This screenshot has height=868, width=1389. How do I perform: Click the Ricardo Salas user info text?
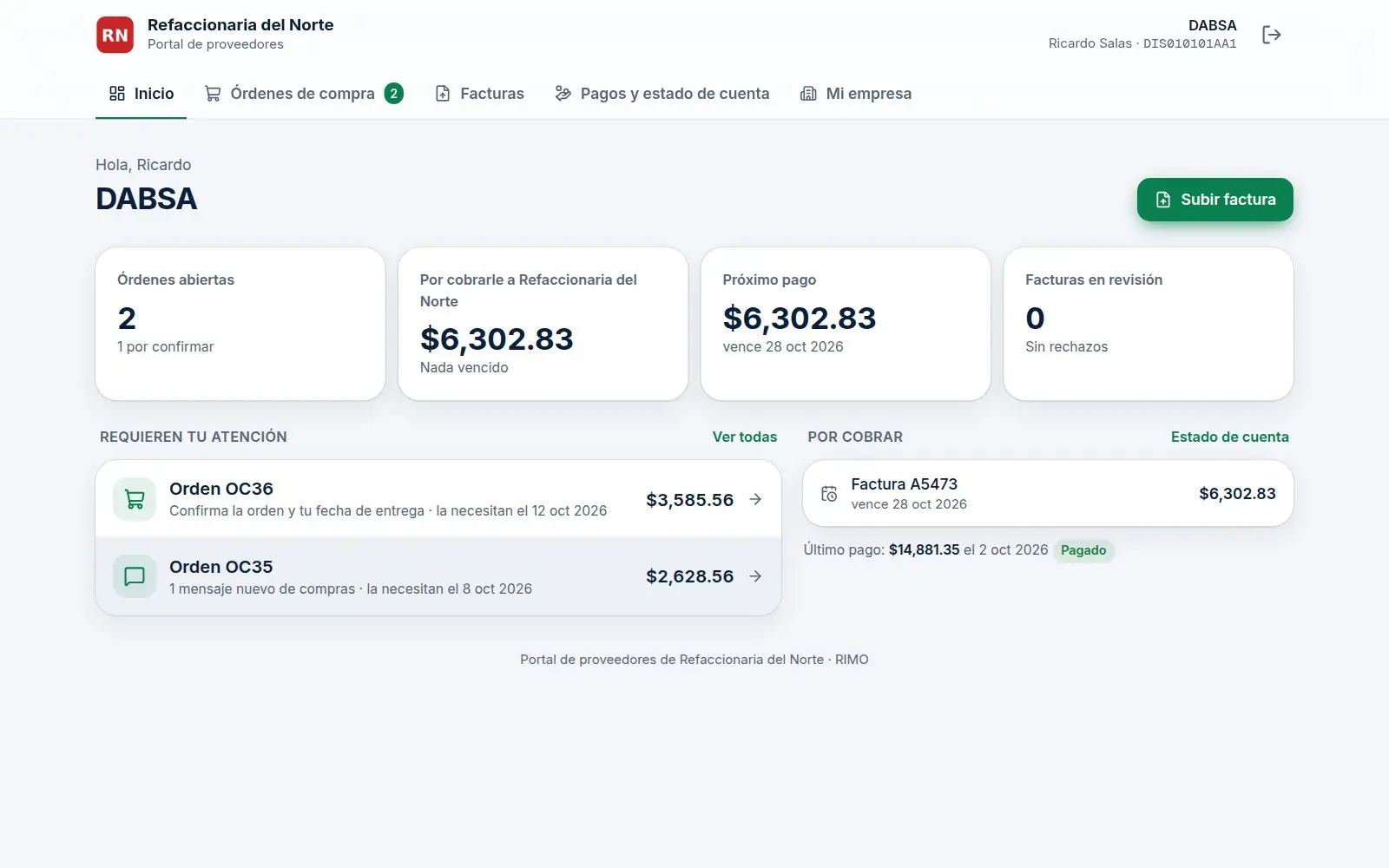pyautogui.click(x=1142, y=43)
